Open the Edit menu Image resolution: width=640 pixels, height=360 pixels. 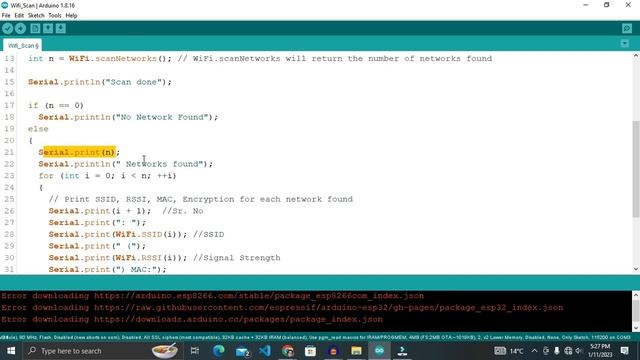(x=19, y=16)
